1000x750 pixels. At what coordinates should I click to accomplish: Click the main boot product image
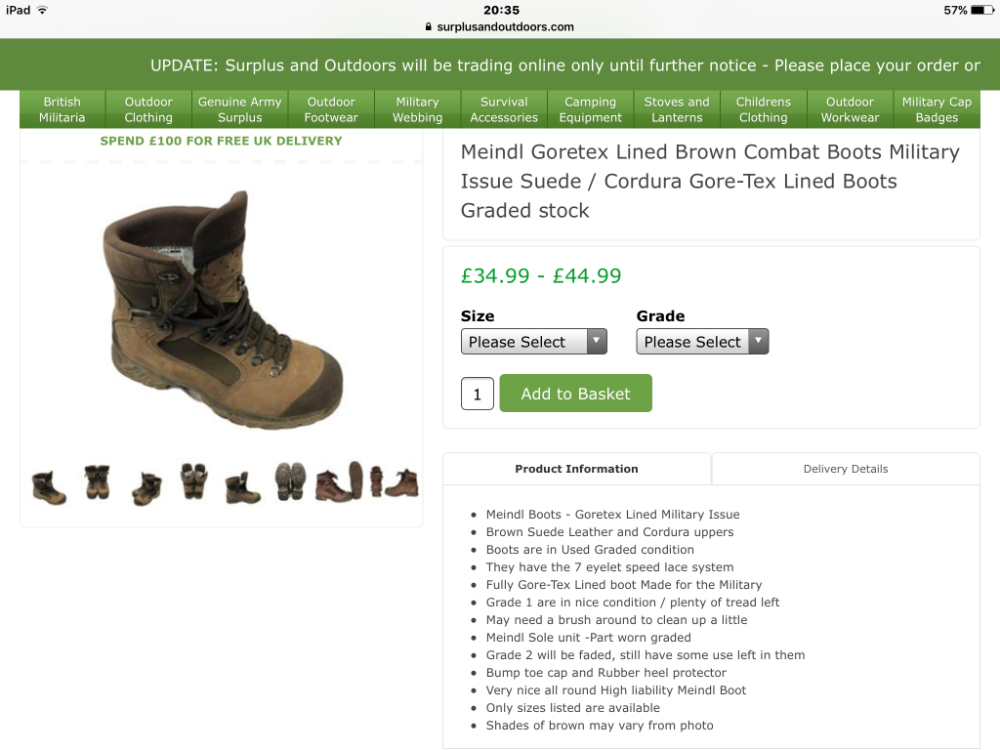tap(222, 309)
